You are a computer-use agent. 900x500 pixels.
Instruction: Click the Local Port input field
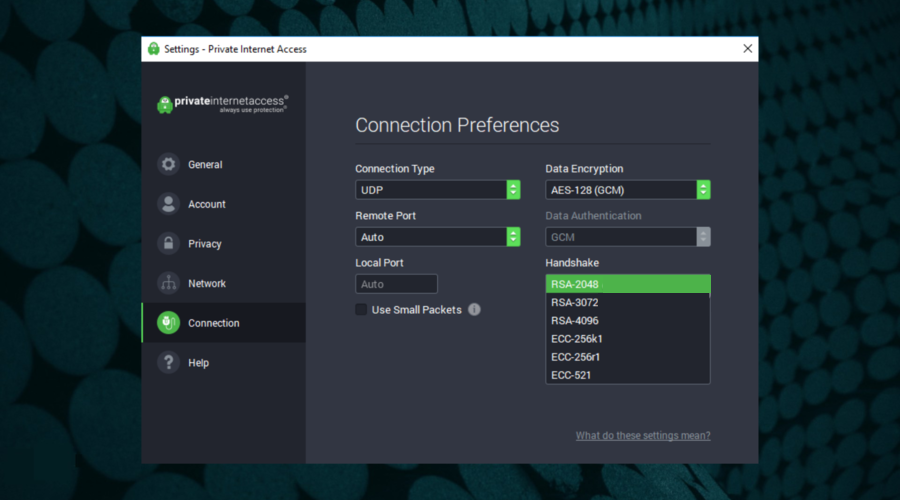point(396,284)
